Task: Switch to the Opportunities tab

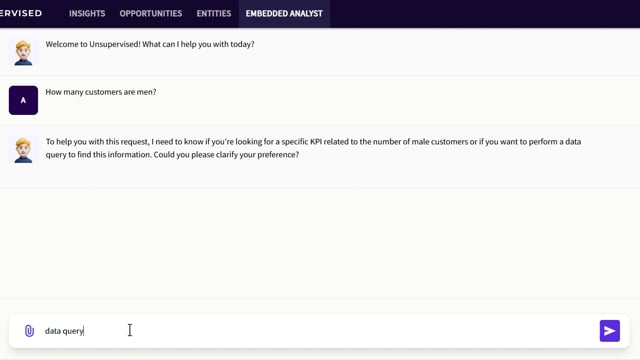Action: [x=151, y=13]
